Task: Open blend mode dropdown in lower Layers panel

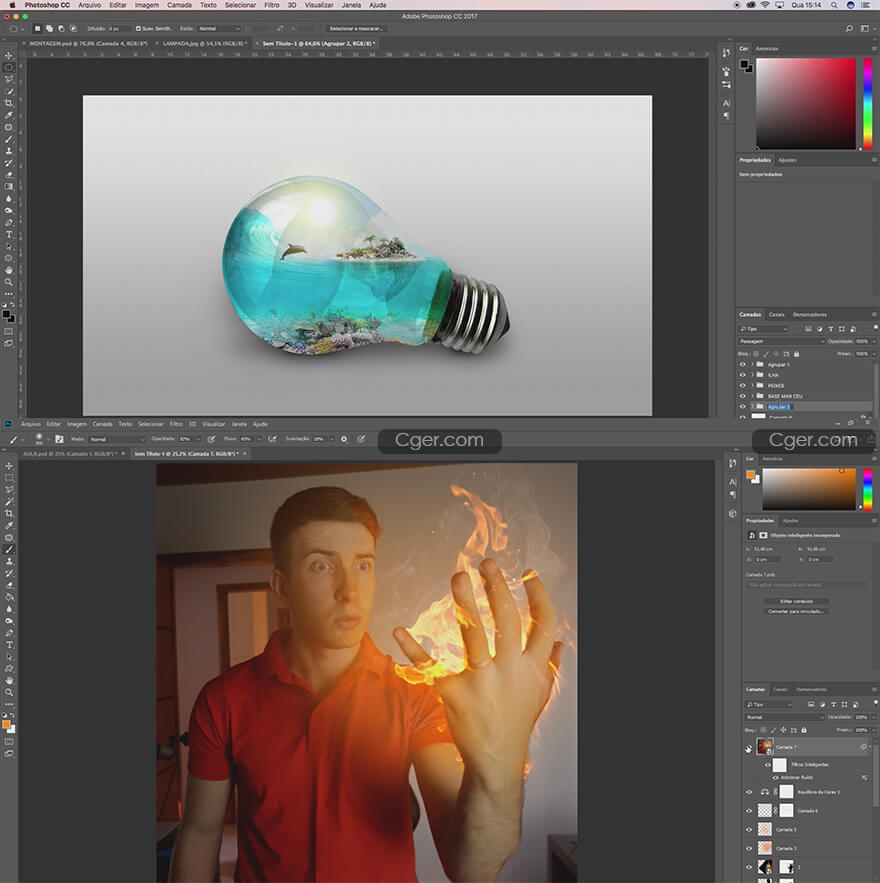Action: coord(784,717)
